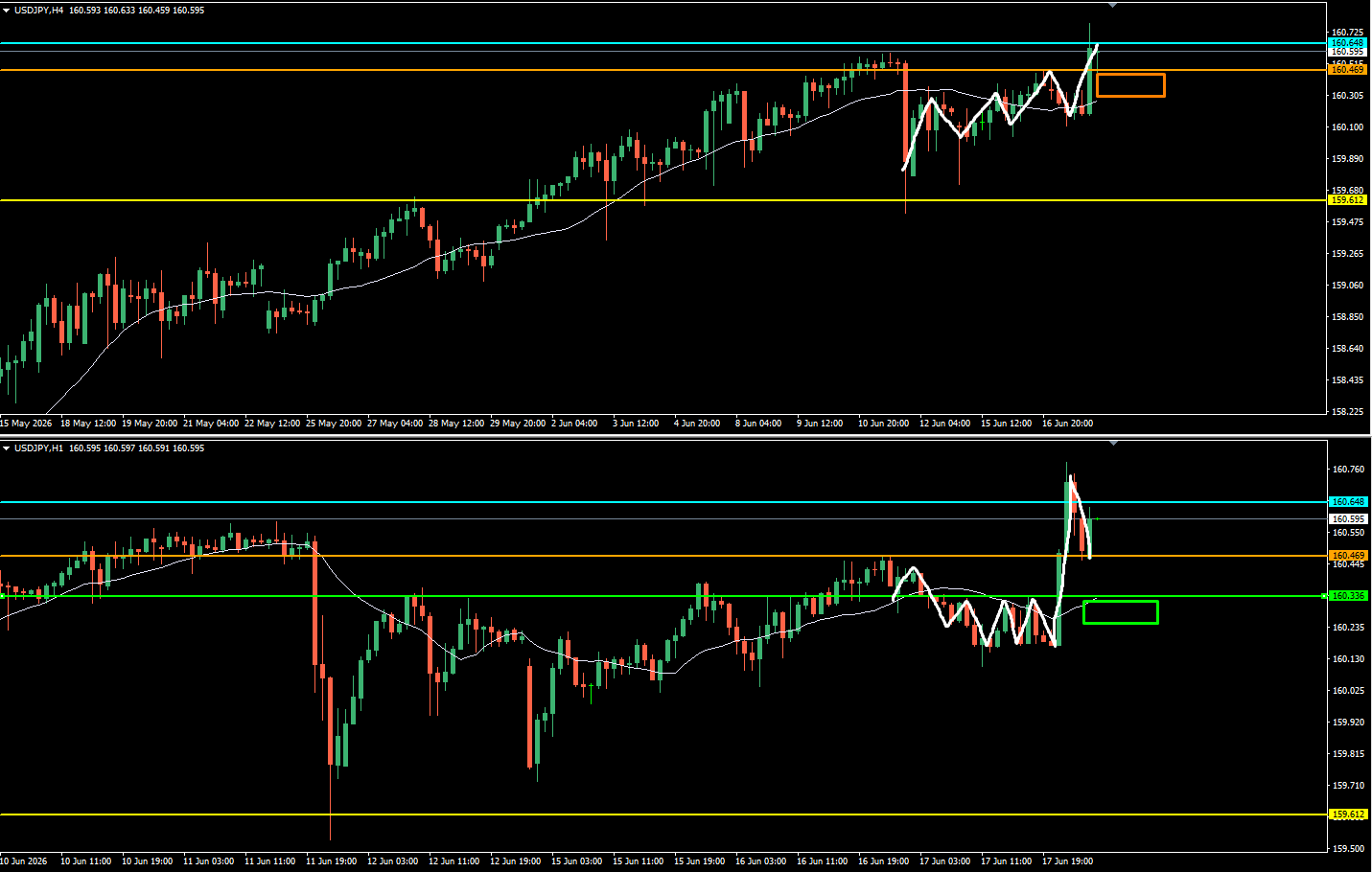
Task: Click the 158.225 price axis value
Action: (1347, 412)
